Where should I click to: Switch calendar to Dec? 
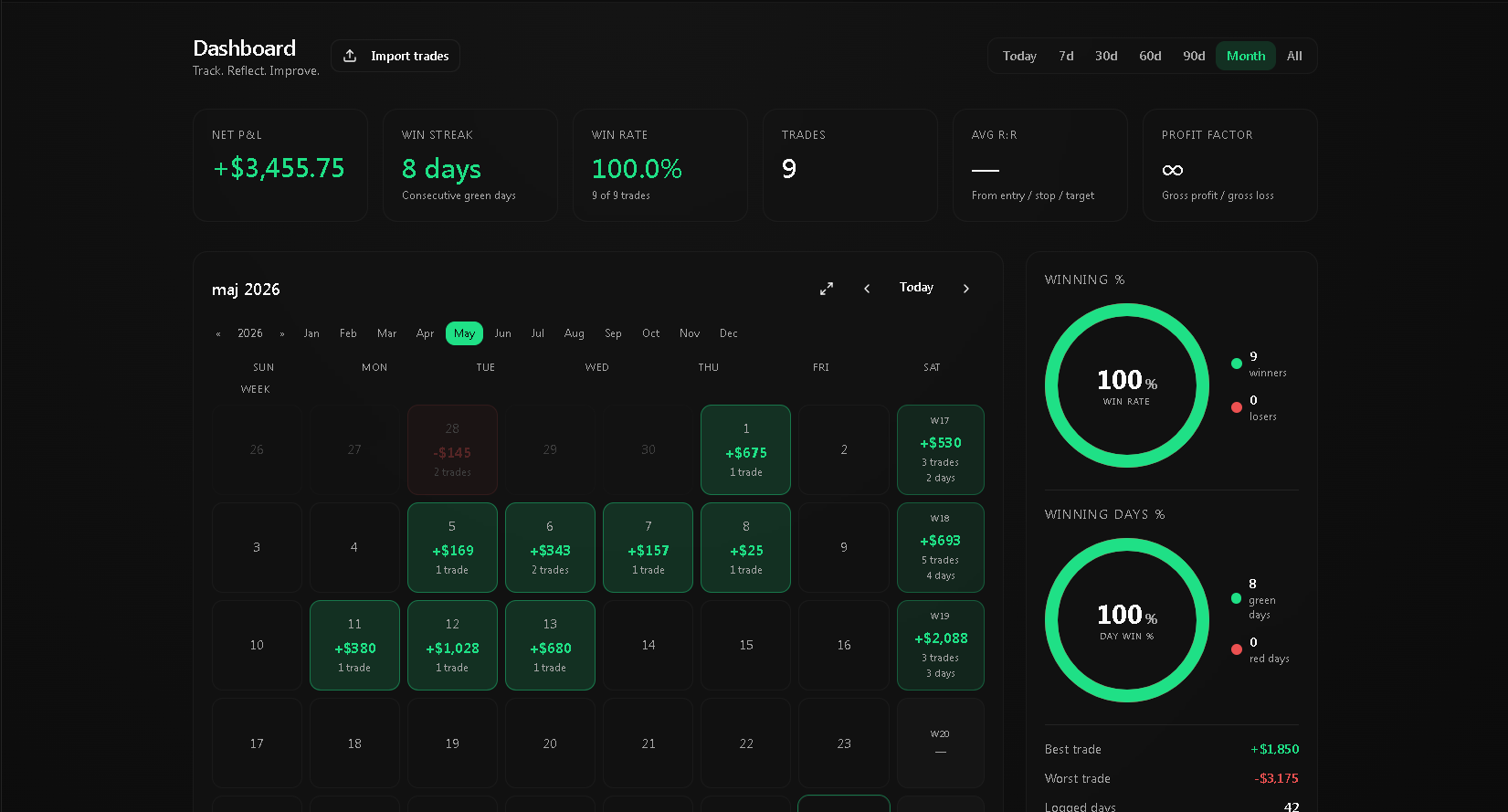point(729,333)
